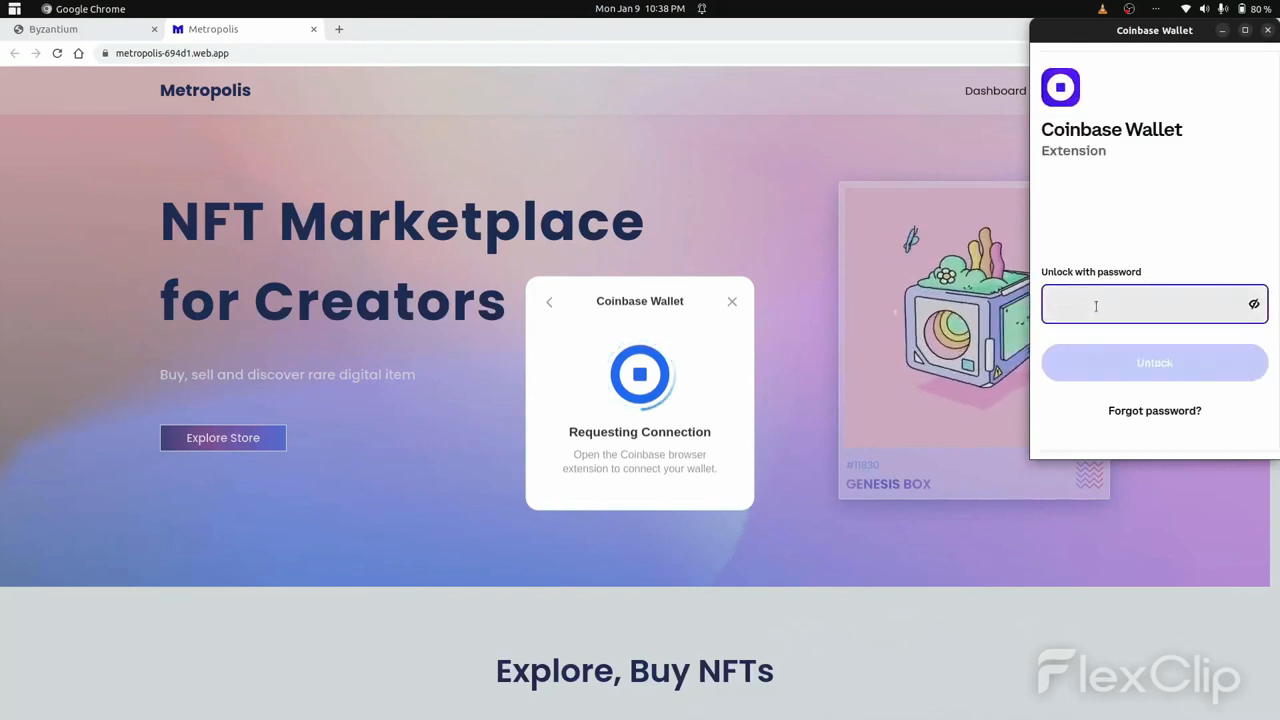Click the Explore Store button
The image size is (1280, 720).
[x=223, y=438]
